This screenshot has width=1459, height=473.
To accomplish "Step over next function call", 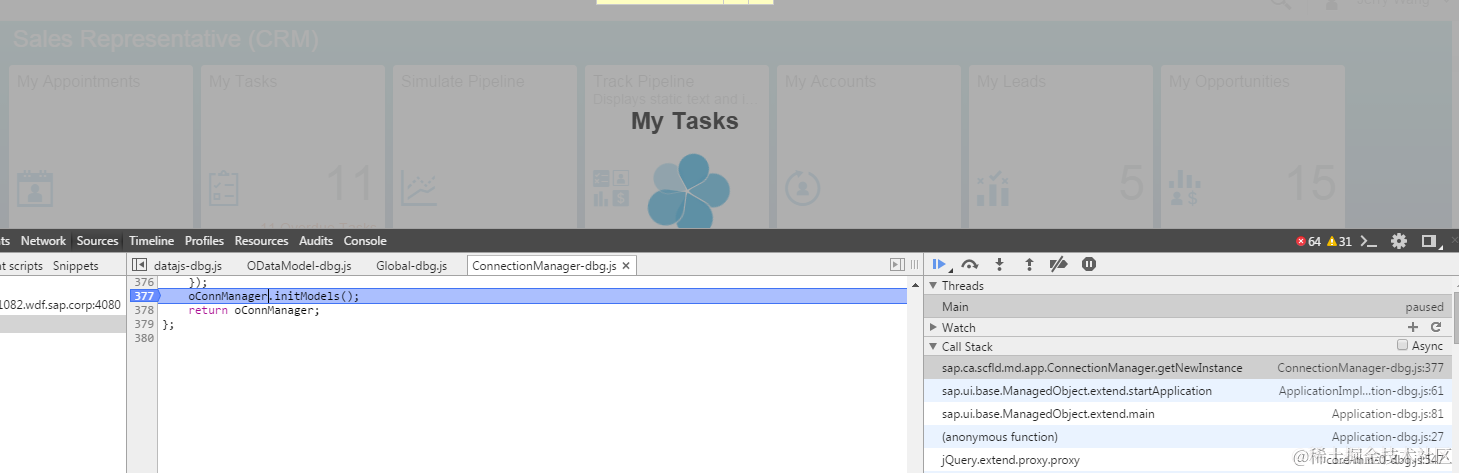I will point(969,265).
